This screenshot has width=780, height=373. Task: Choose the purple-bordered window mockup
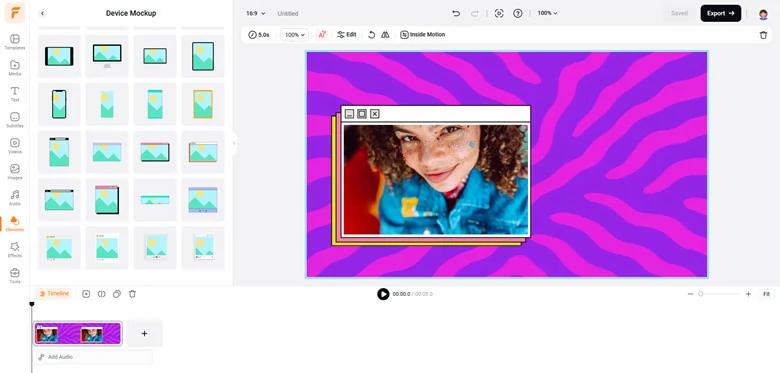203,200
